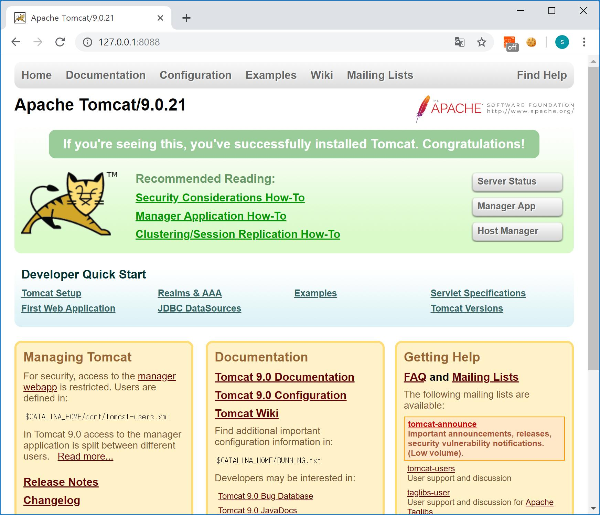The image size is (600, 515).
Task: Click the Recommended Reading heading
Action: (205, 179)
